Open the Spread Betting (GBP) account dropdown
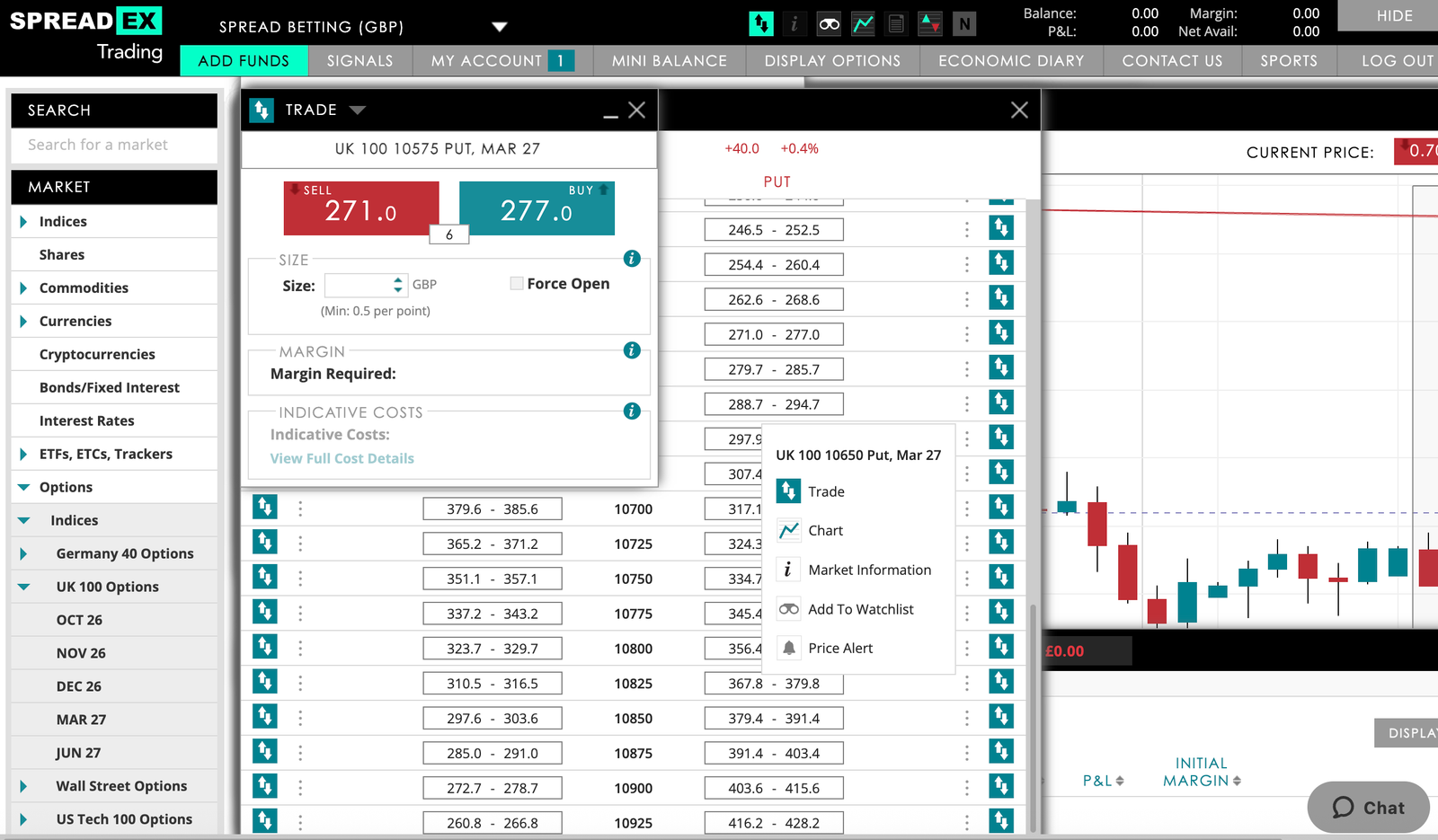This screenshot has height=840, width=1438. [500, 27]
